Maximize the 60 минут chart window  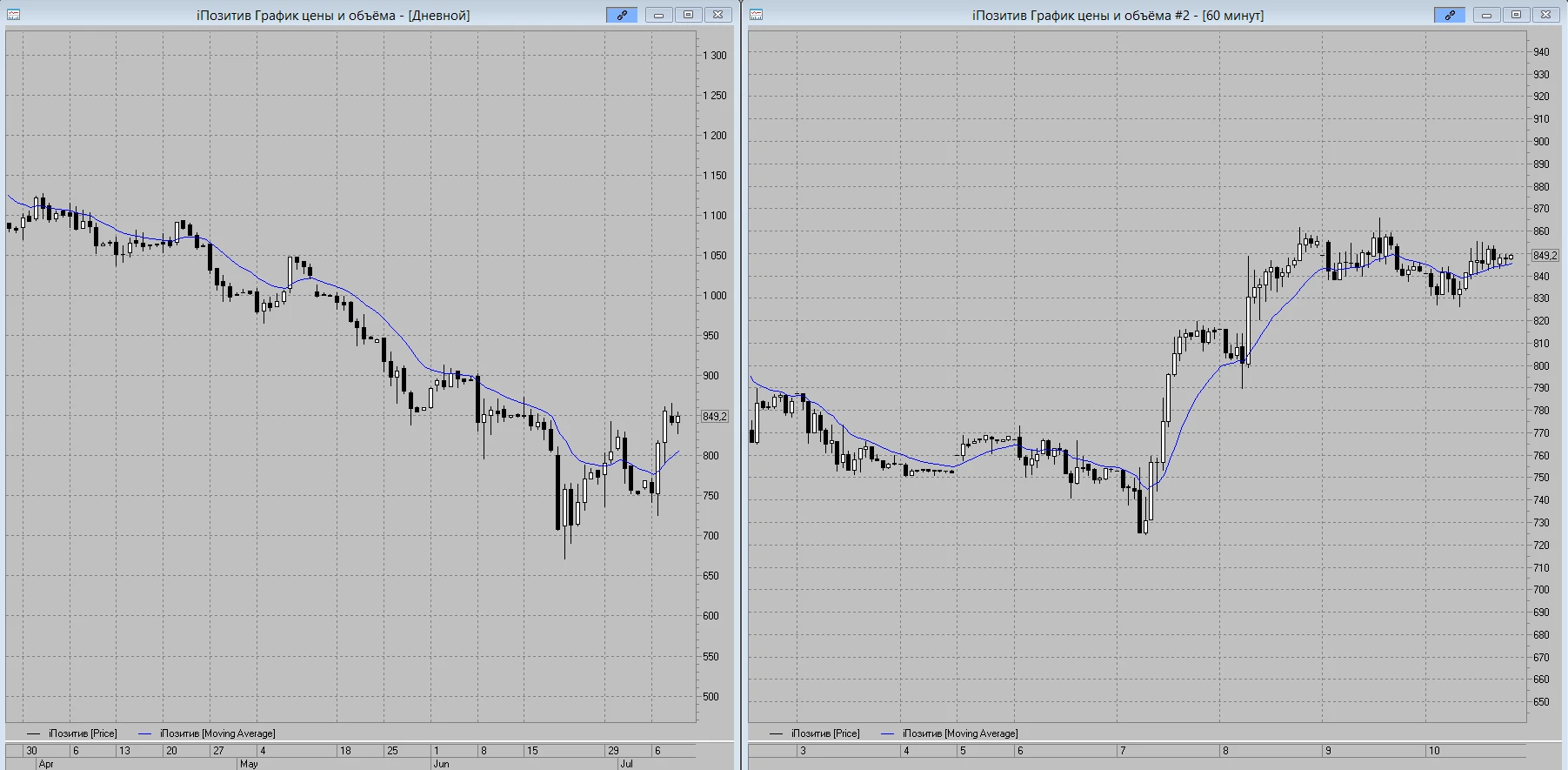(1516, 15)
